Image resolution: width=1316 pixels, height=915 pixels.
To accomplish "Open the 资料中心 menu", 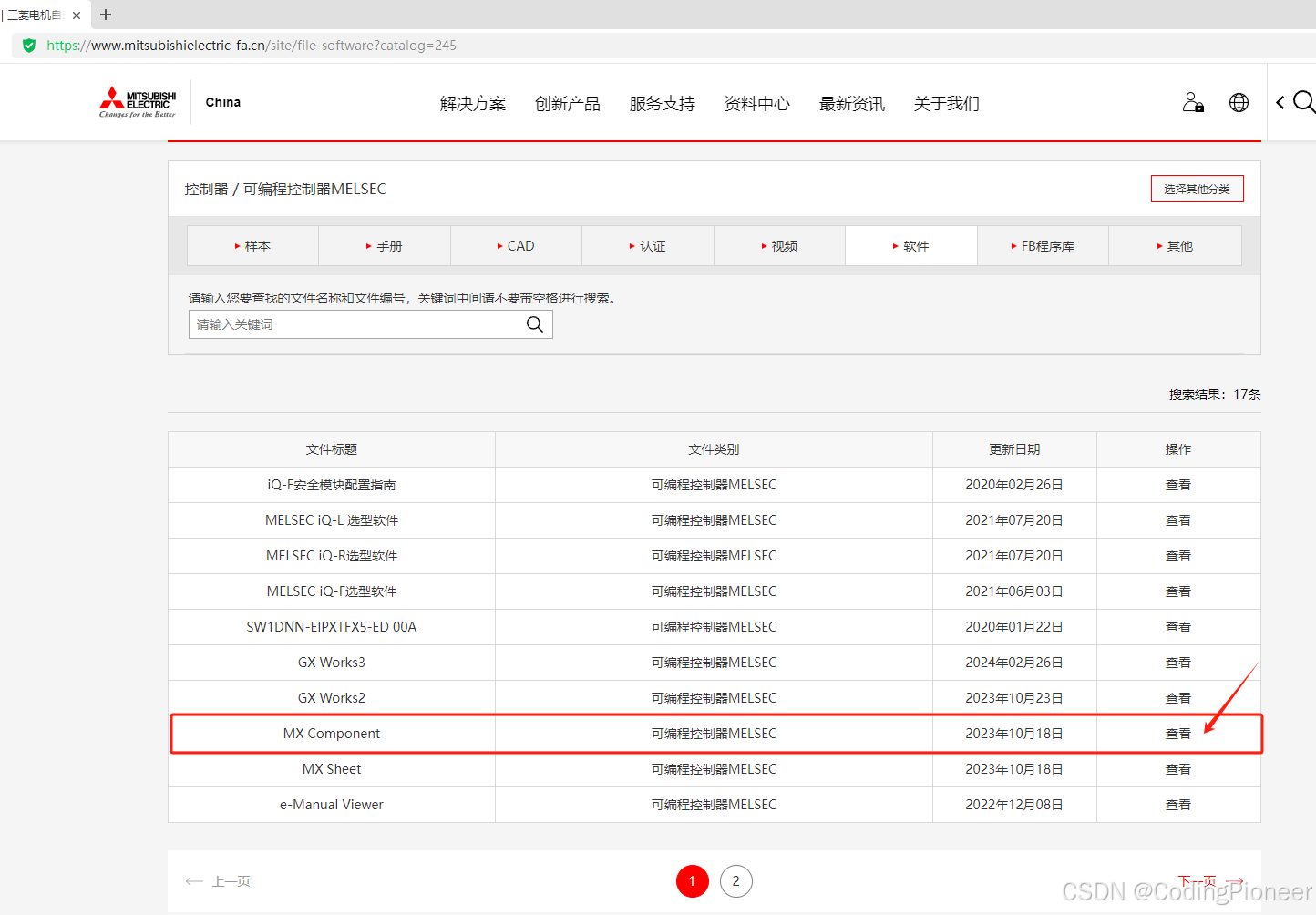I will [x=756, y=103].
